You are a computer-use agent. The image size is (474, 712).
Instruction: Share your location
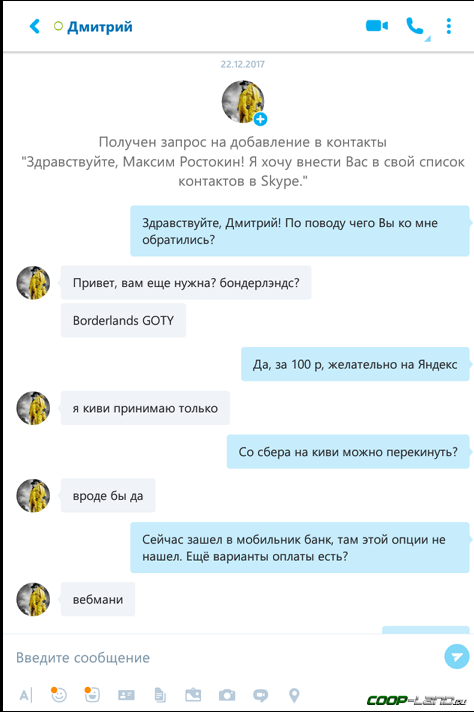[x=294, y=695]
